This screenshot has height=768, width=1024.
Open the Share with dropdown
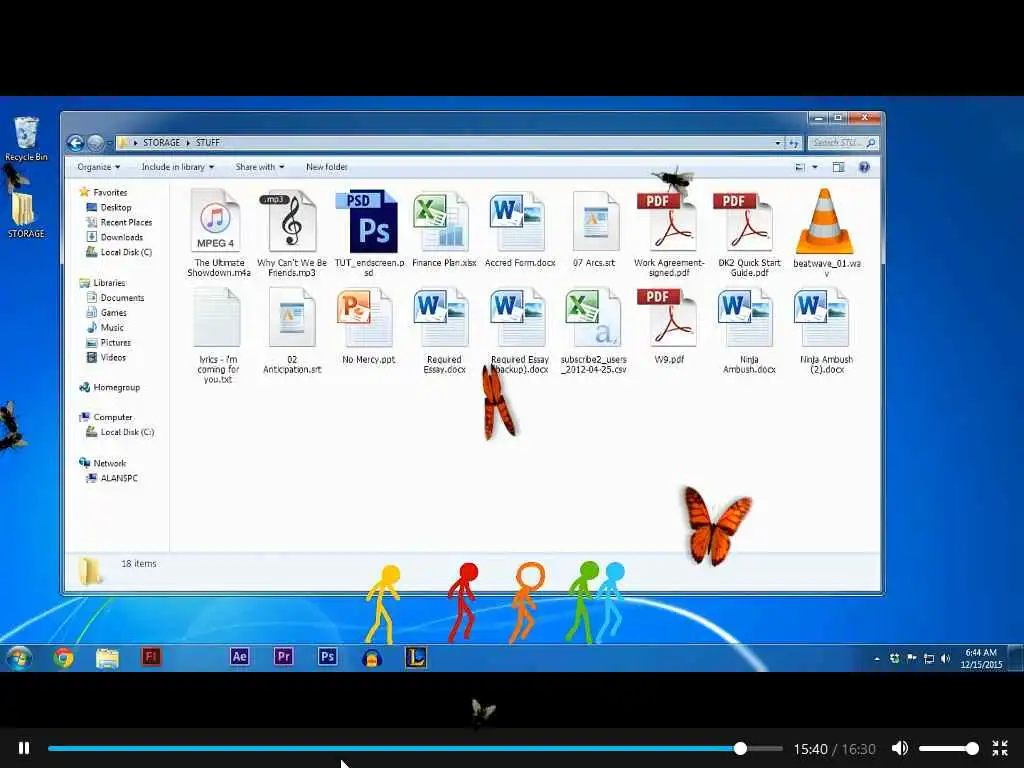260,167
